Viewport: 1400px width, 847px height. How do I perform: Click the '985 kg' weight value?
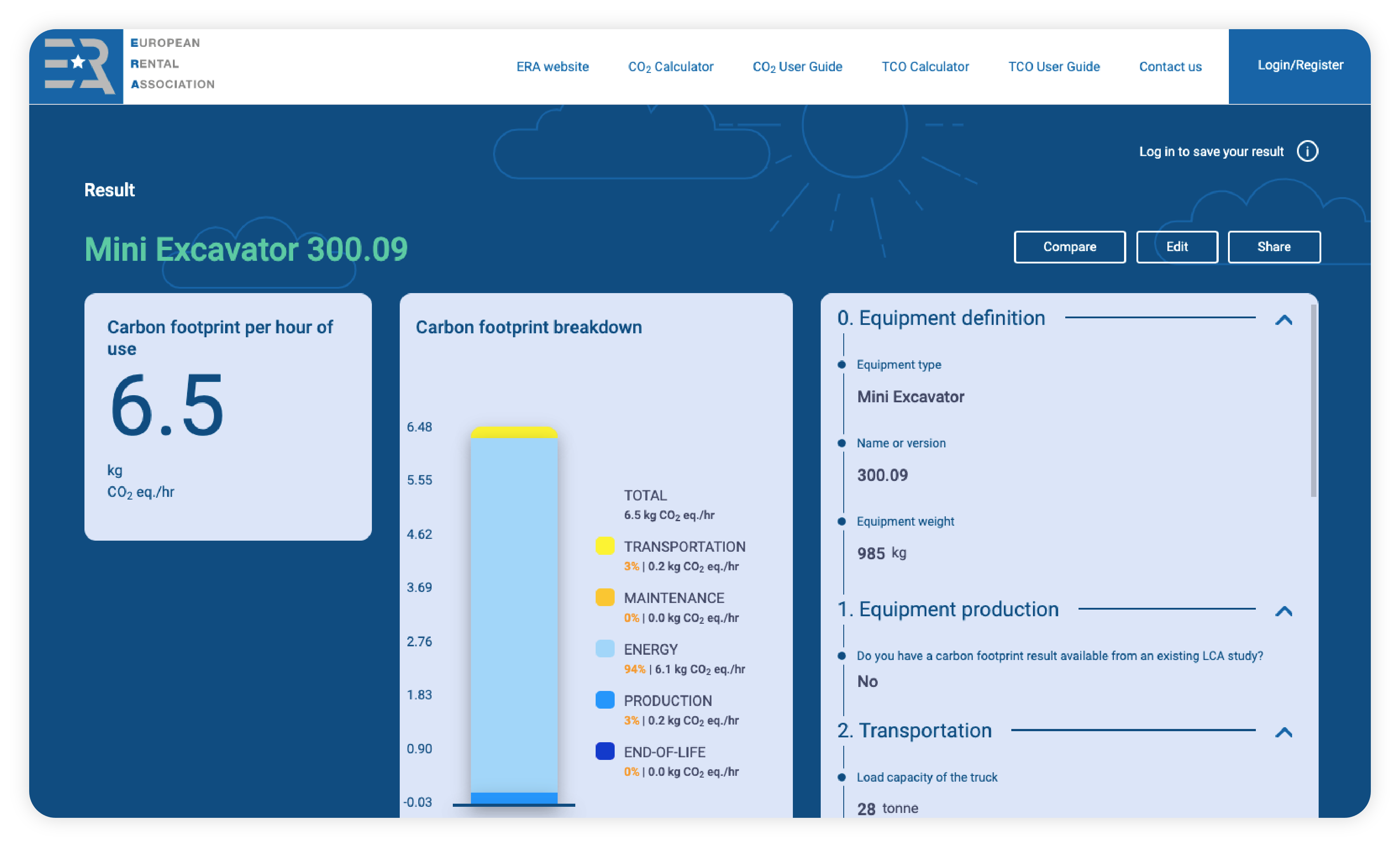(881, 553)
